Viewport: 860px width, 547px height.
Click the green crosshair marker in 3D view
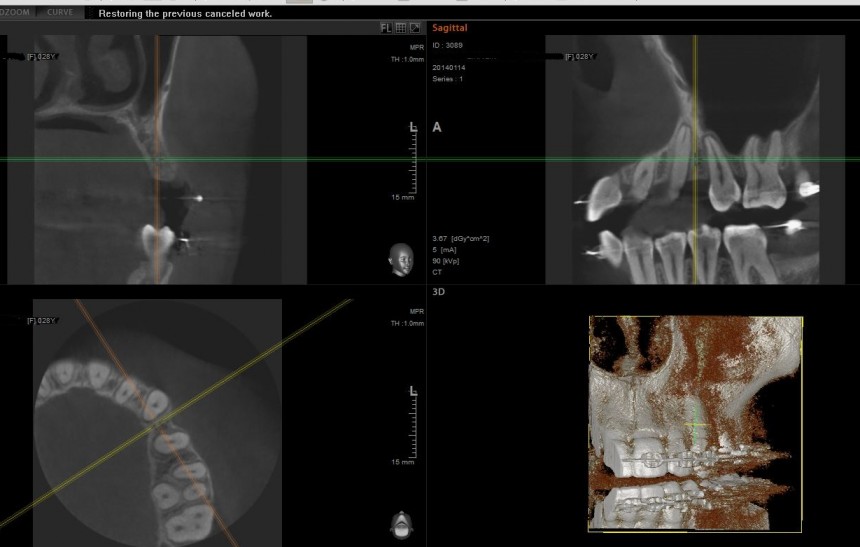(698, 423)
